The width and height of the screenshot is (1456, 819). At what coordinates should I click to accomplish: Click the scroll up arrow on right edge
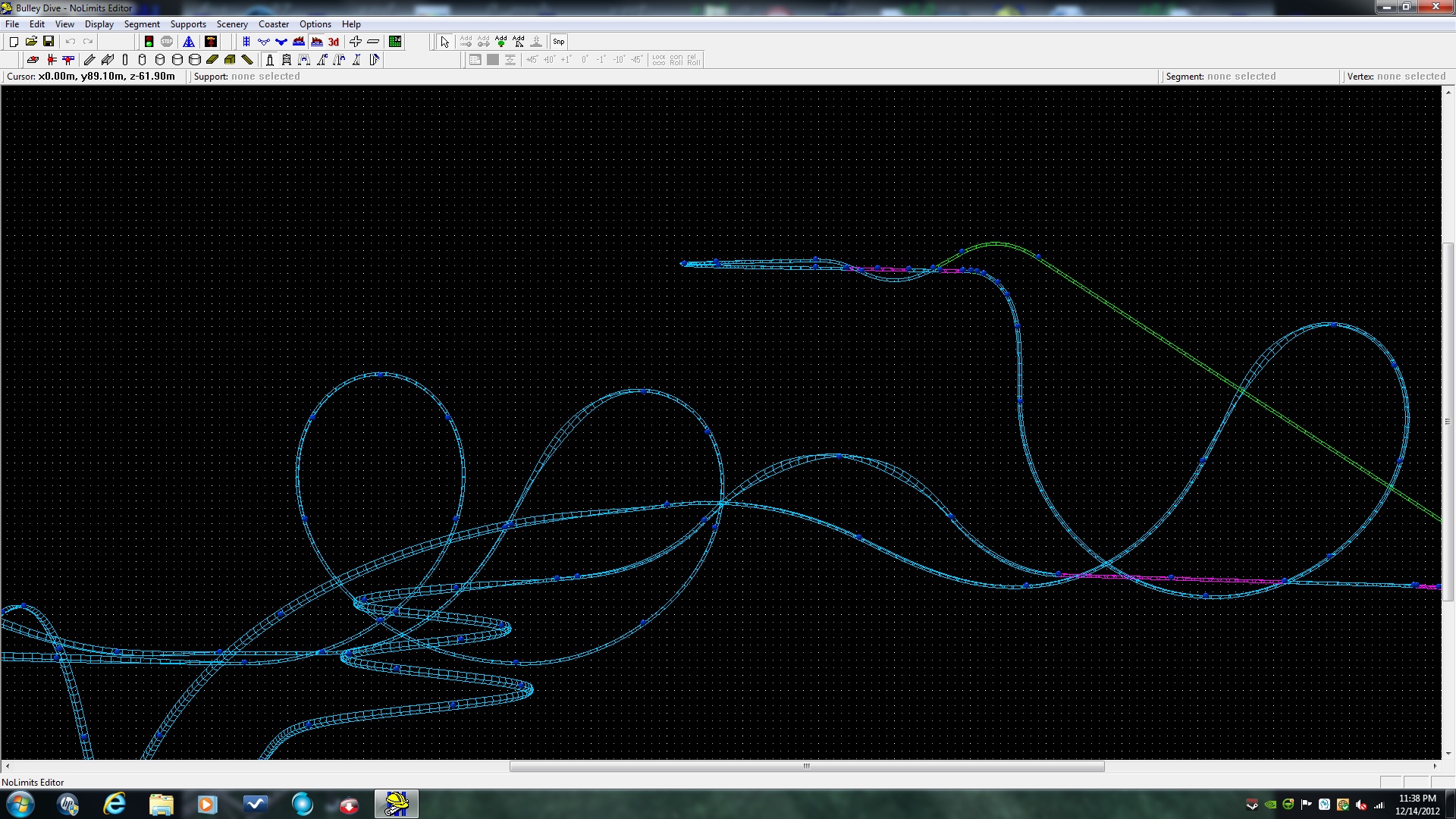tap(1448, 93)
